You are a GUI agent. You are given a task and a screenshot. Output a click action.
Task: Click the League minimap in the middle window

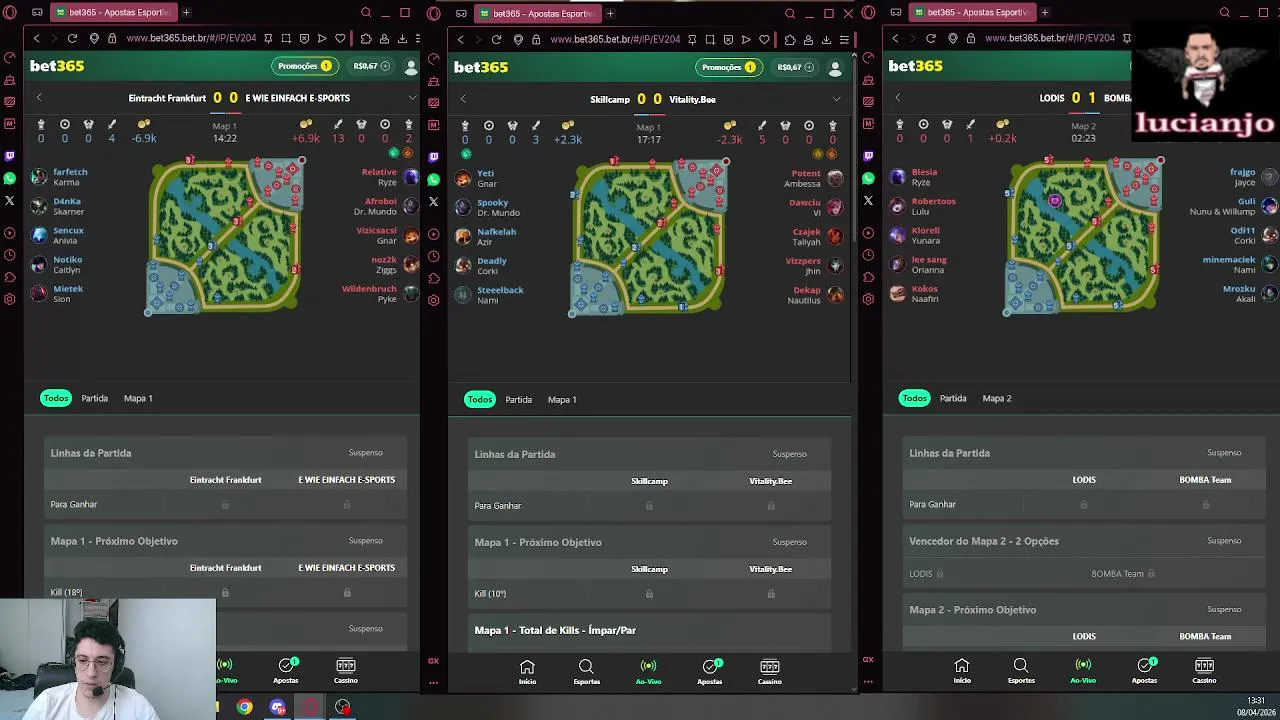649,236
